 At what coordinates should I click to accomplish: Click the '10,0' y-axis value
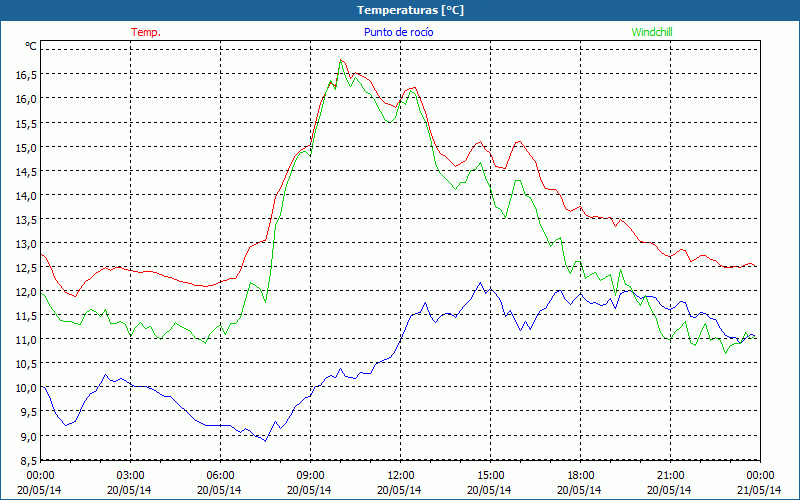click(x=26, y=388)
